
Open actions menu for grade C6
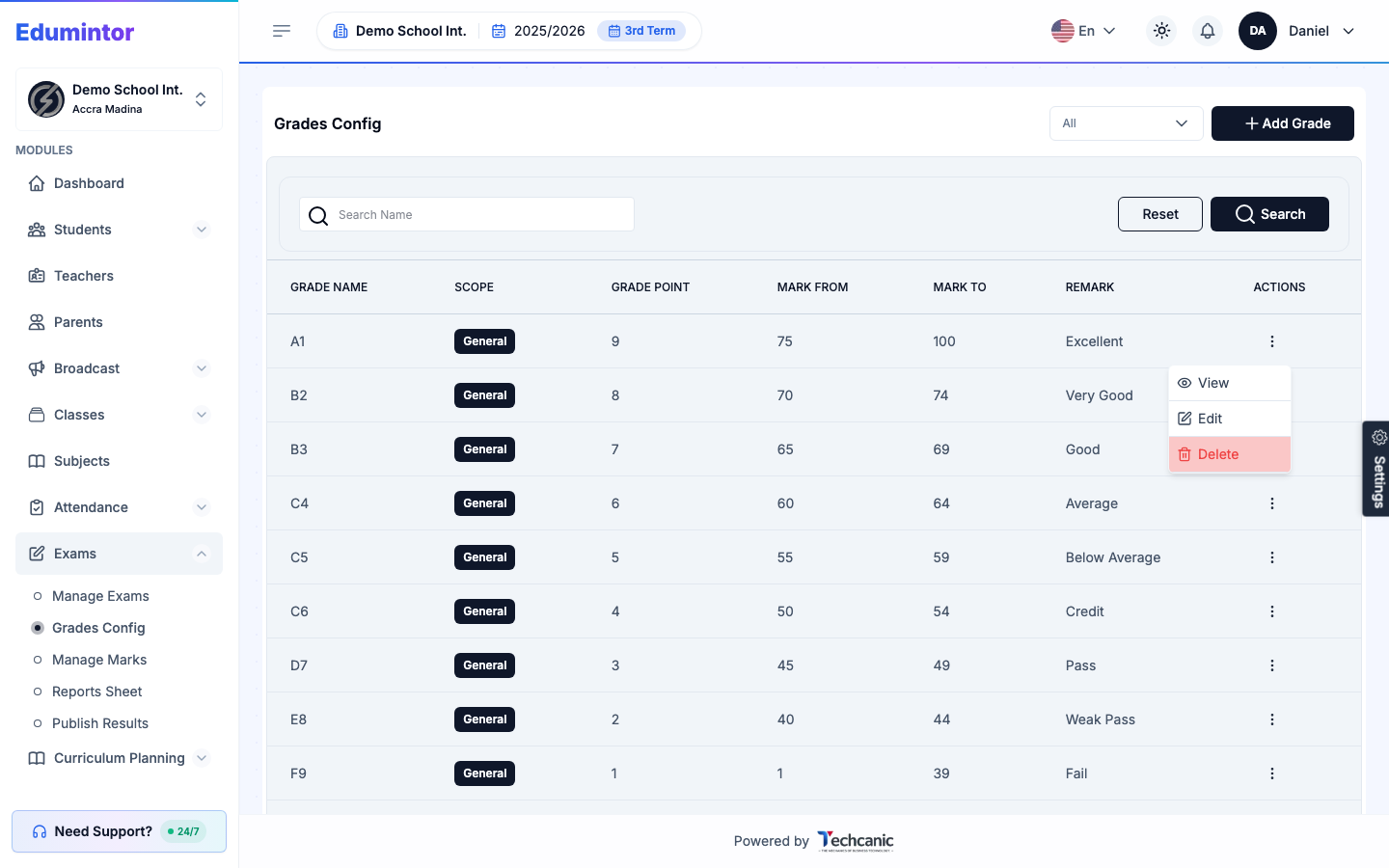tap(1272, 611)
